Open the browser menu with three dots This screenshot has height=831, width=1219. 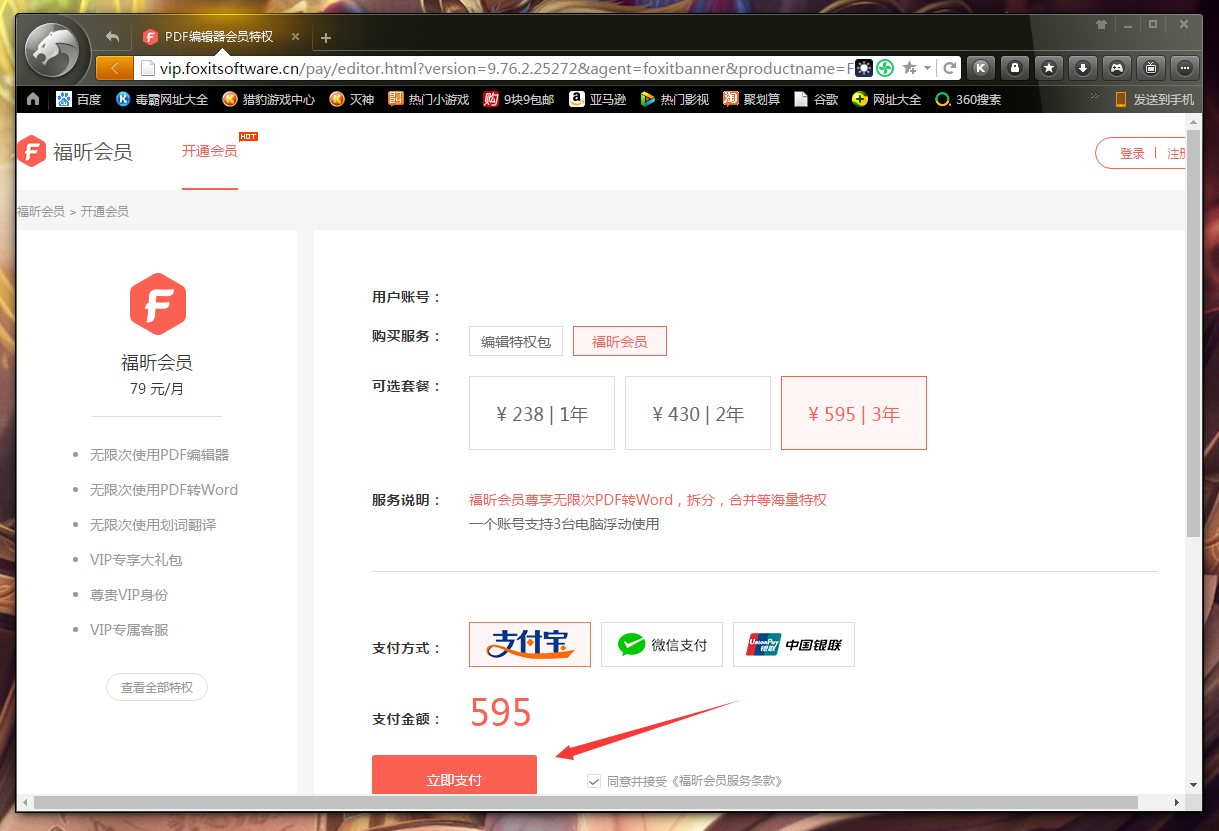pyautogui.click(x=1184, y=67)
